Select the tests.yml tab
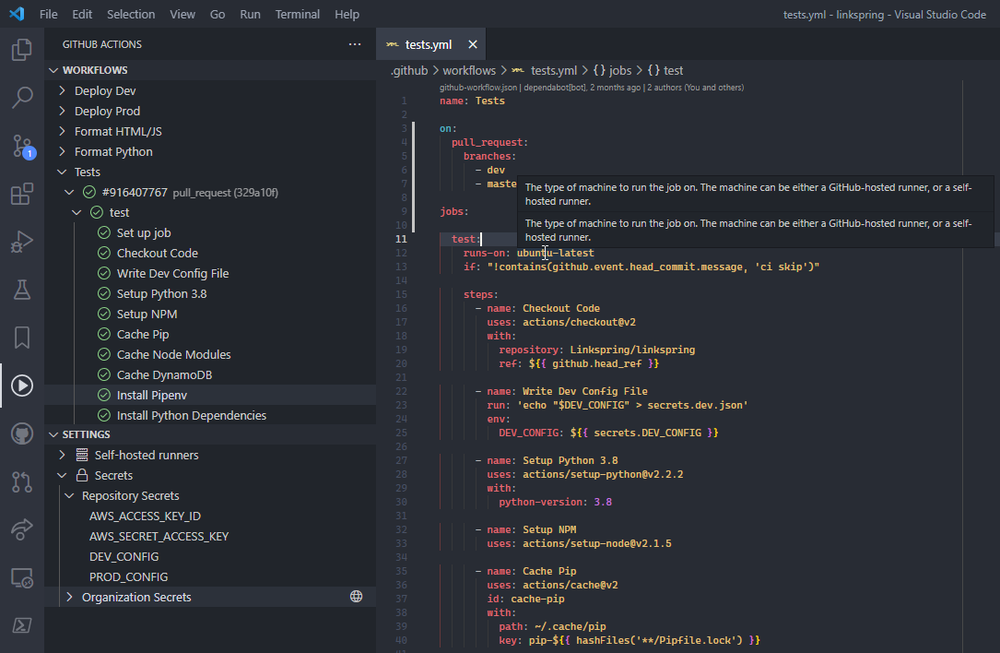Screen dimensions: 1000x653 (x=428, y=45)
